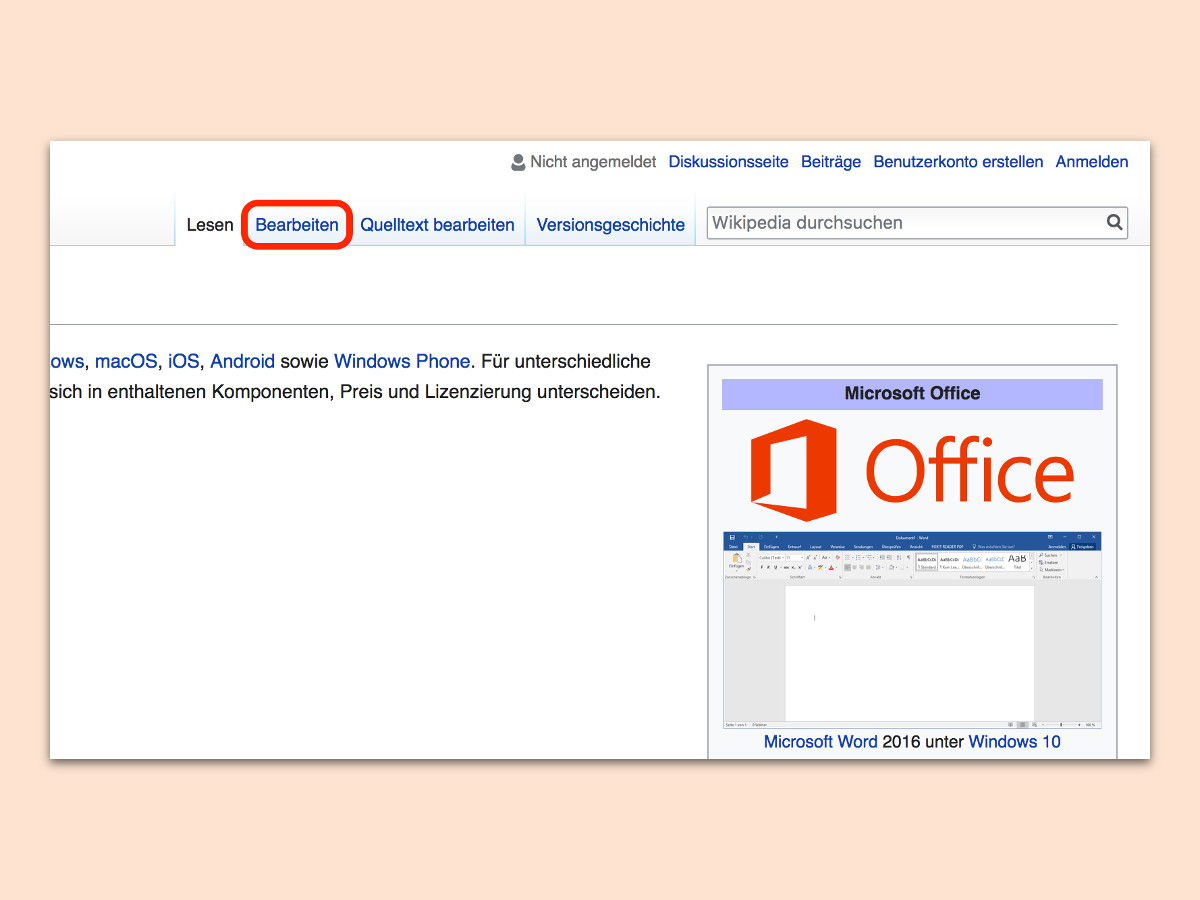
Task: Follow the iOS article link
Action: point(184,361)
